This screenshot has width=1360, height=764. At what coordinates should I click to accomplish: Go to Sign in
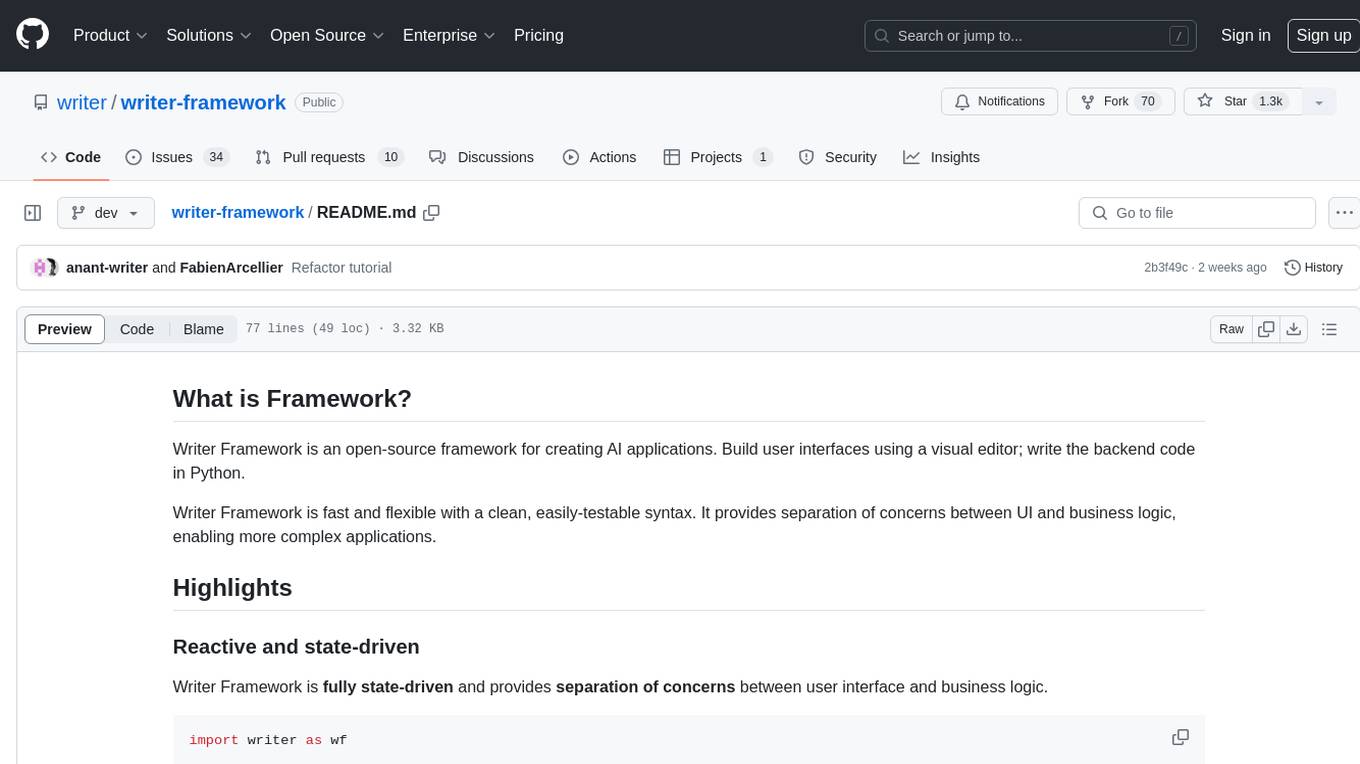[x=1245, y=35]
